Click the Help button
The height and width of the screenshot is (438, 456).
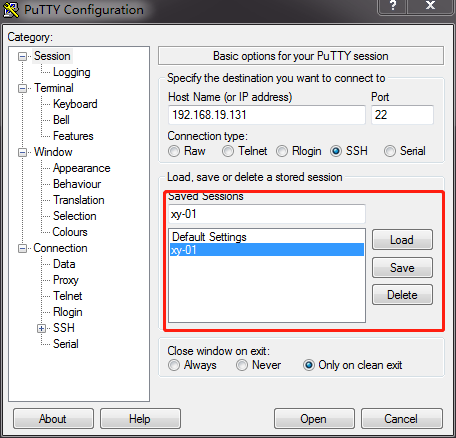140,419
